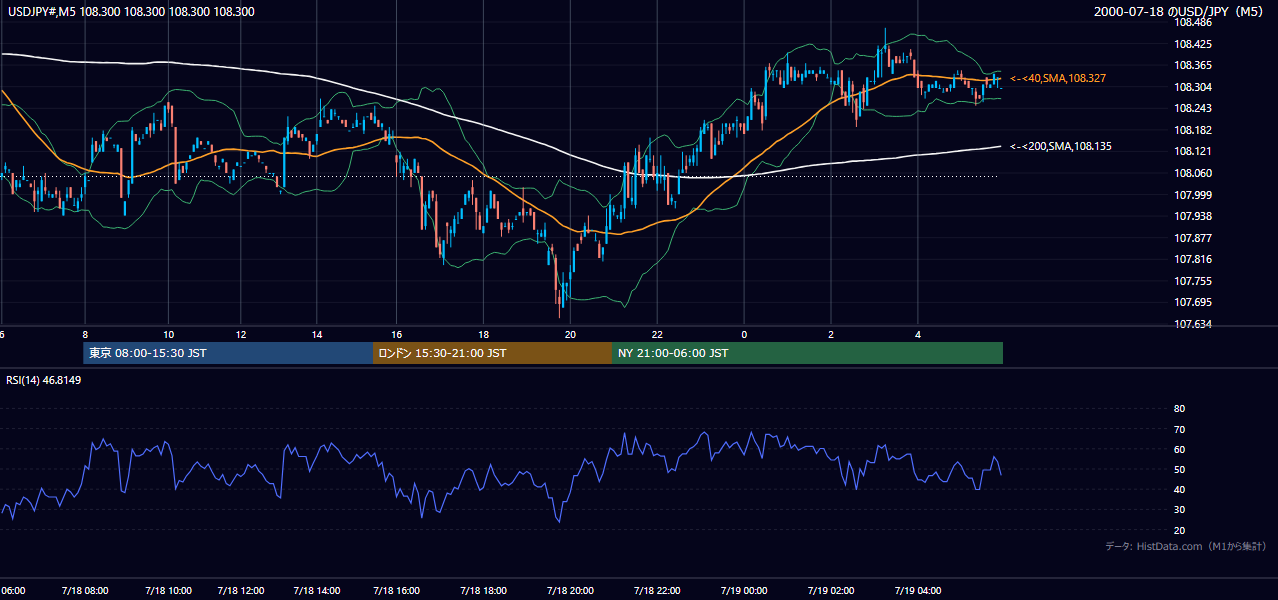The width and height of the screenshot is (1278, 600).
Task: Select the 40 SMA 108.327 label
Action: pyautogui.click(x=1058, y=78)
